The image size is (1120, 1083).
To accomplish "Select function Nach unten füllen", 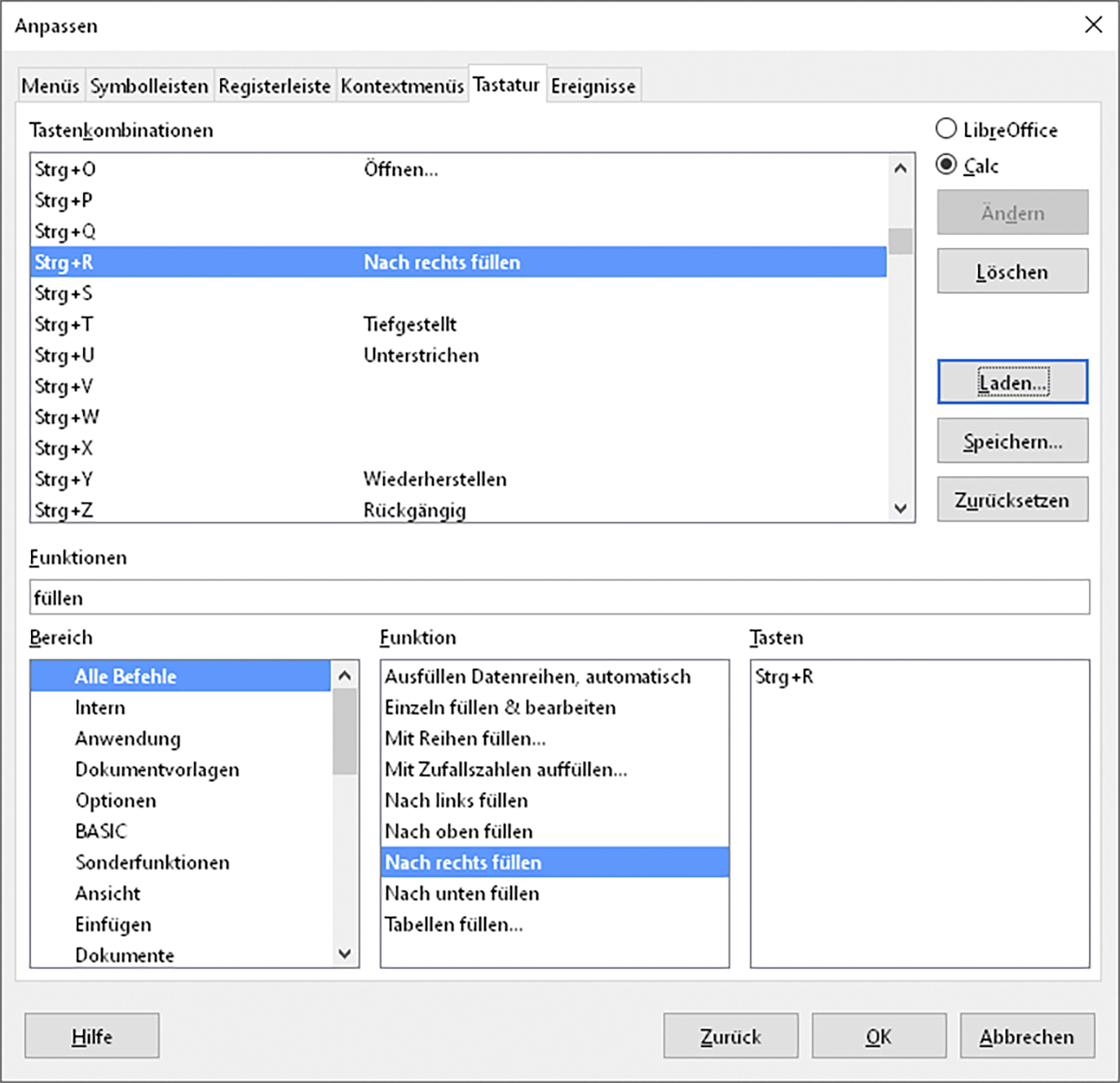I will pos(554,893).
